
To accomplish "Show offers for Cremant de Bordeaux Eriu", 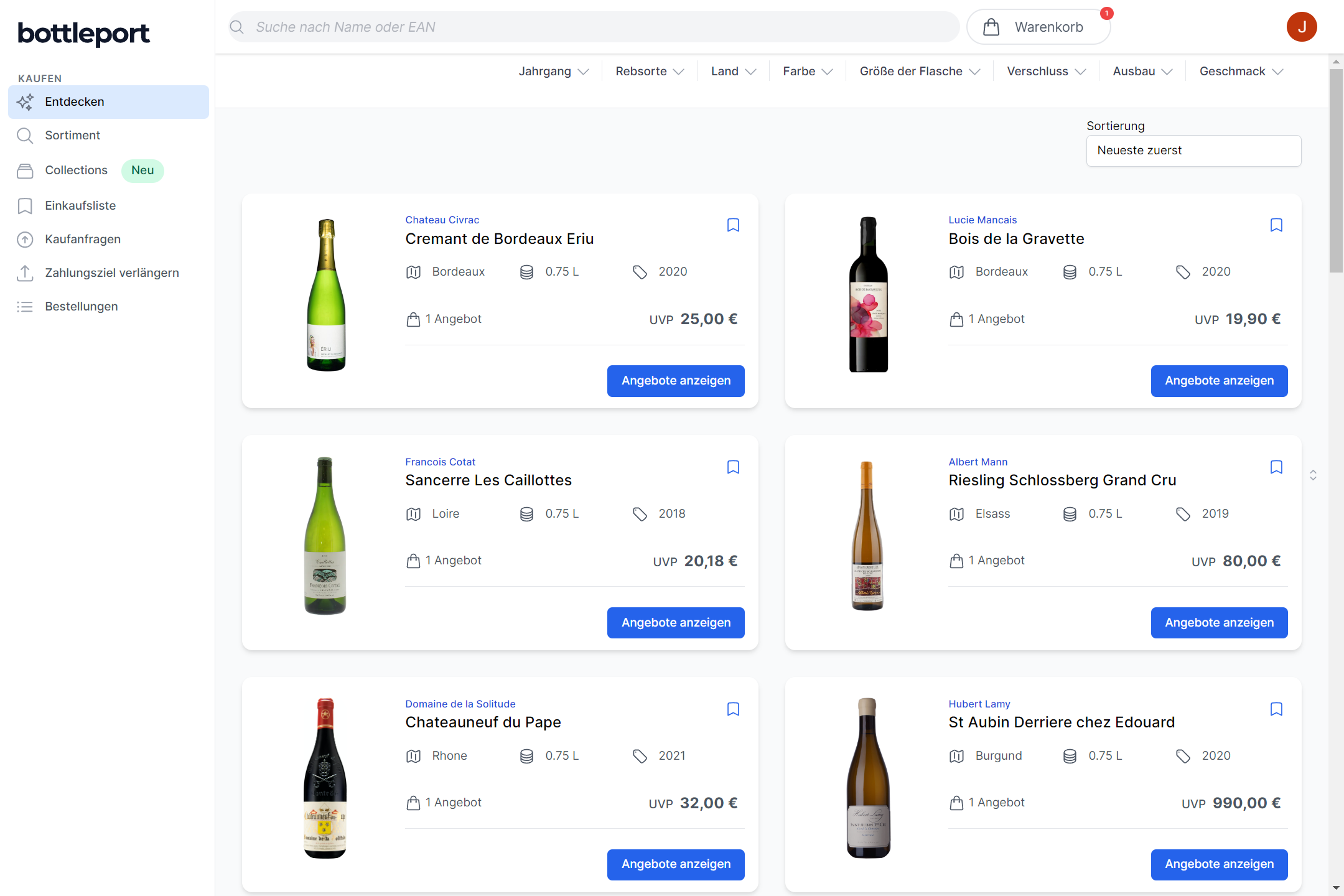I will coord(676,381).
